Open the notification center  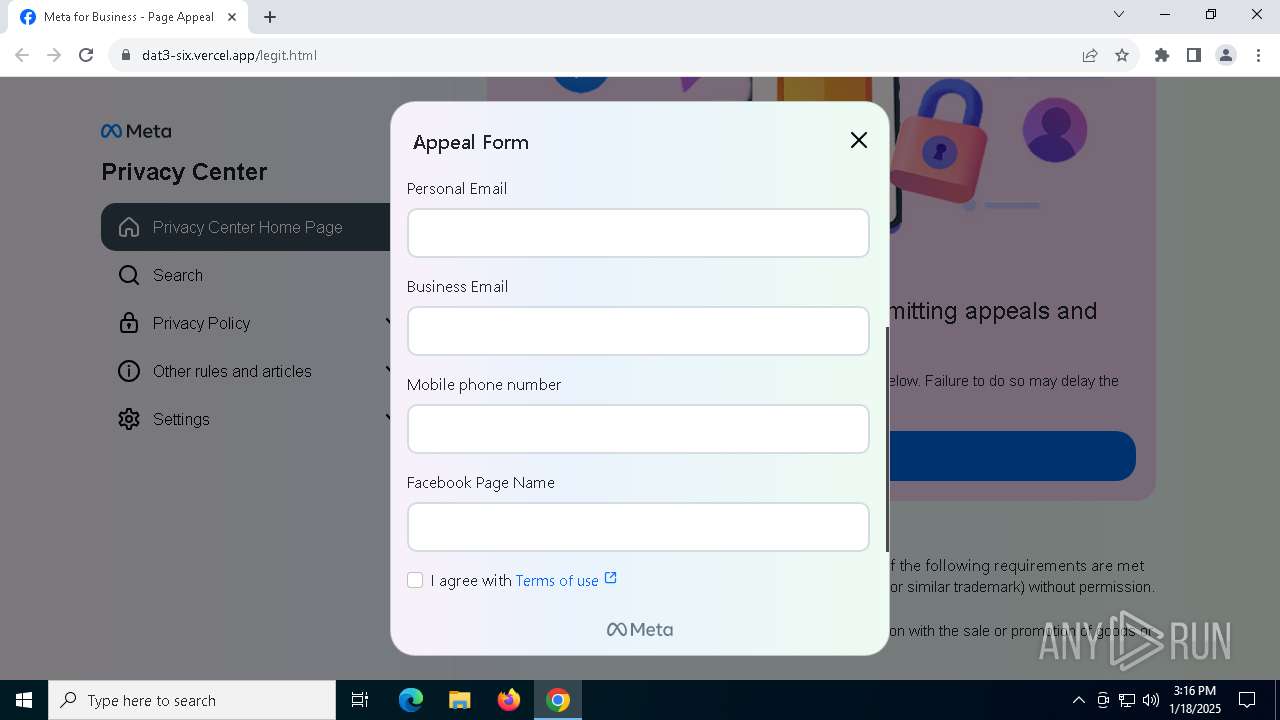tap(1247, 700)
